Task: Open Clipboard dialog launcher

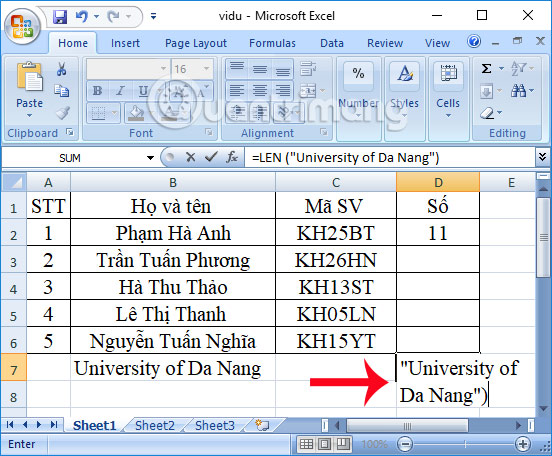Action: pos(70,133)
